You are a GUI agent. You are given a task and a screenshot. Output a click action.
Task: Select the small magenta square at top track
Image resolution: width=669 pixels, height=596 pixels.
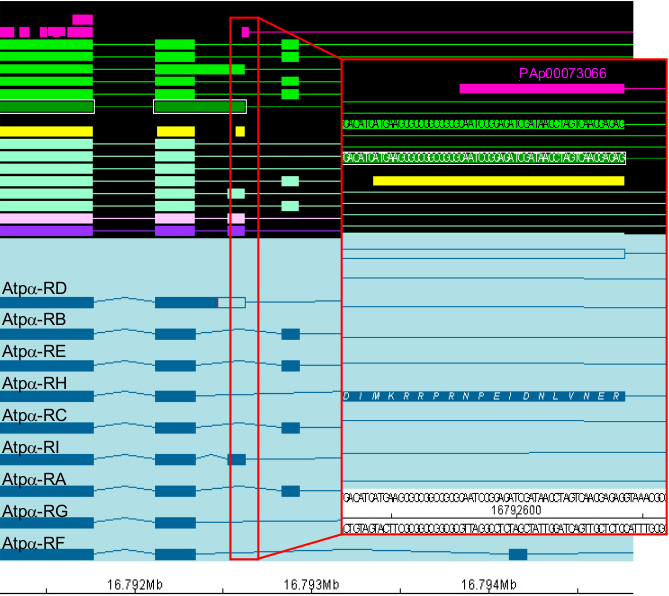coord(245,32)
